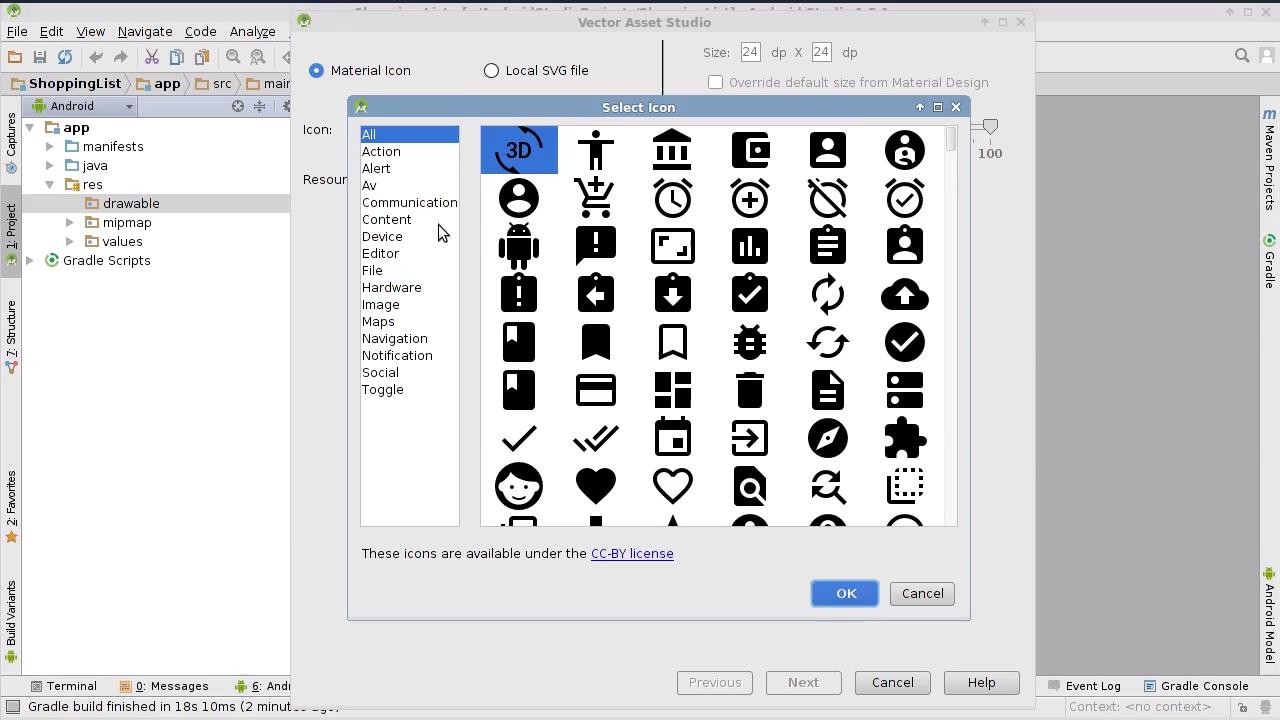Select the Android robot icon
1280x720 pixels.
[519, 246]
